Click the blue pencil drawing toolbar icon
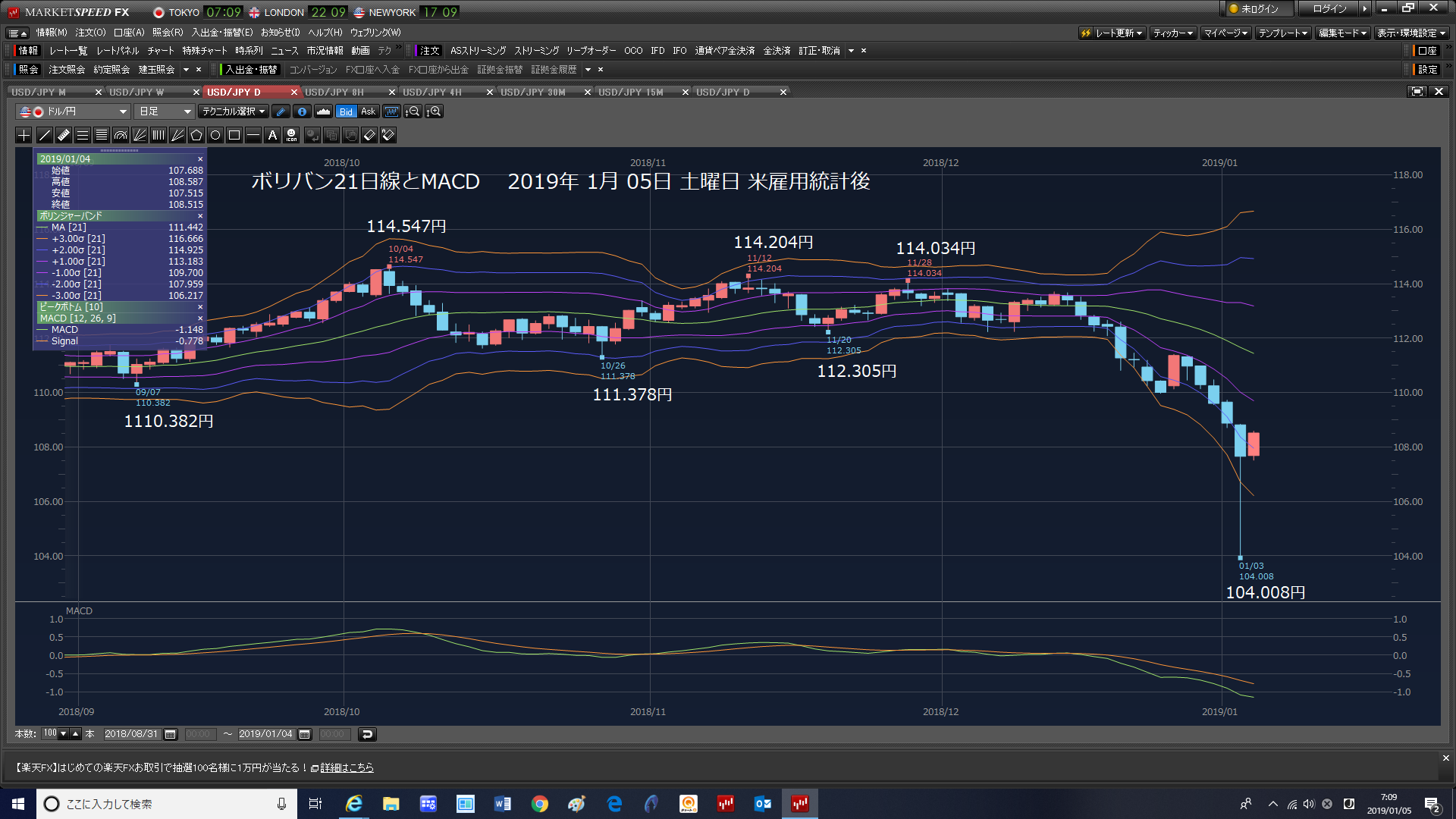The height and width of the screenshot is (819, 1456). click(x=281, y=111)
